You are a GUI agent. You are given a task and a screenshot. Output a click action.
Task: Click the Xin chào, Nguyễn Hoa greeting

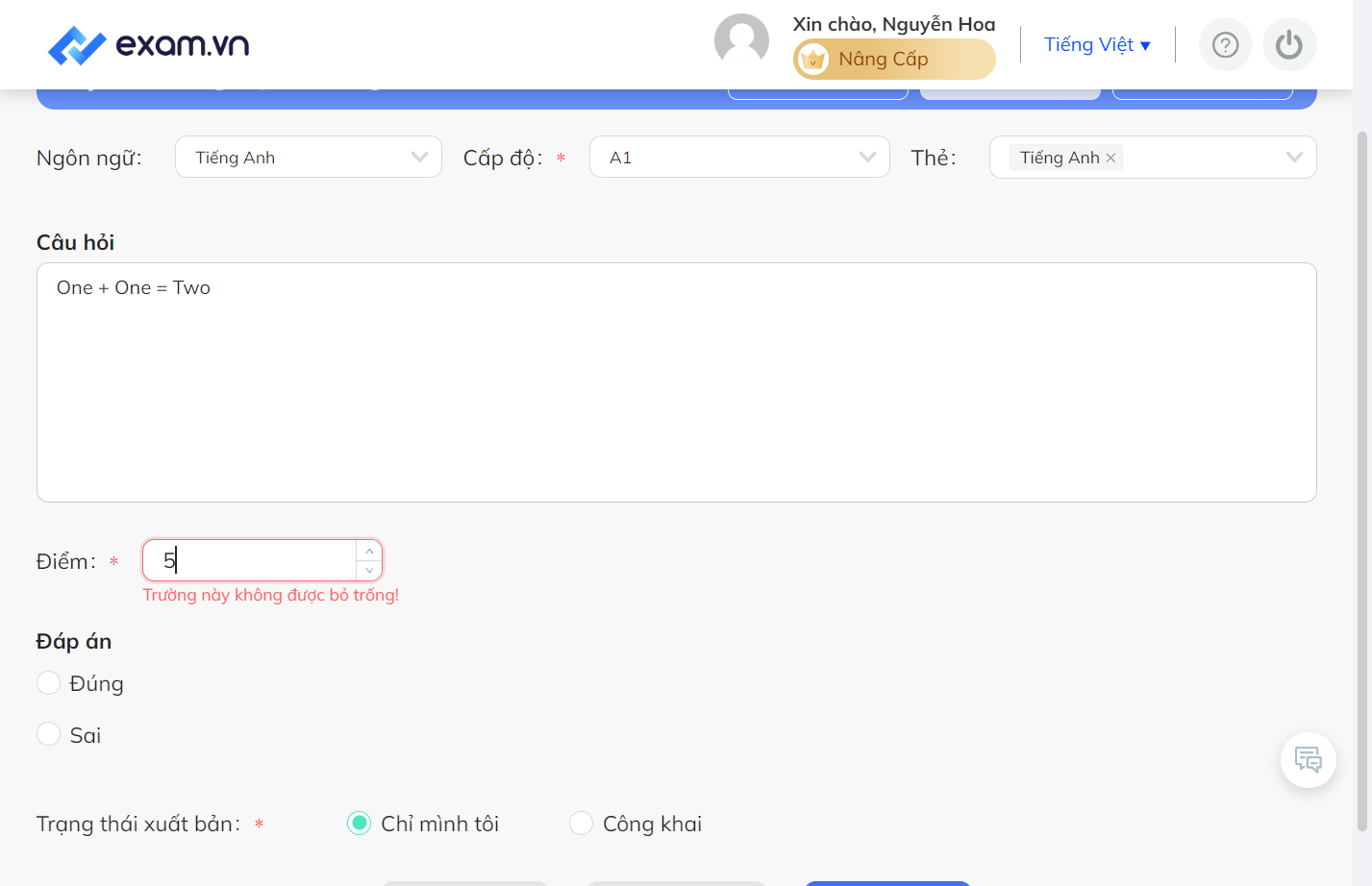click(894, 24)
